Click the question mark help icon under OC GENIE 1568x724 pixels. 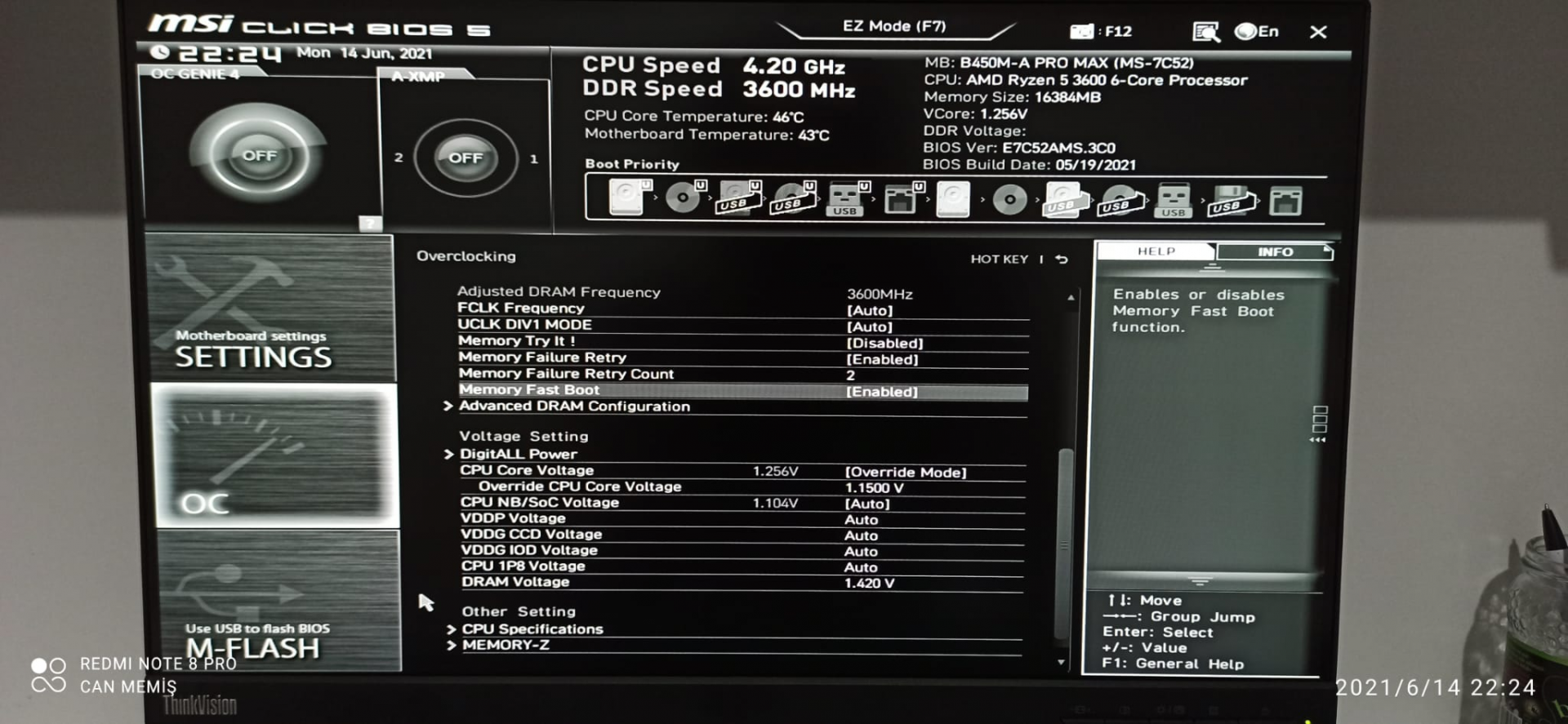point(370,223)
